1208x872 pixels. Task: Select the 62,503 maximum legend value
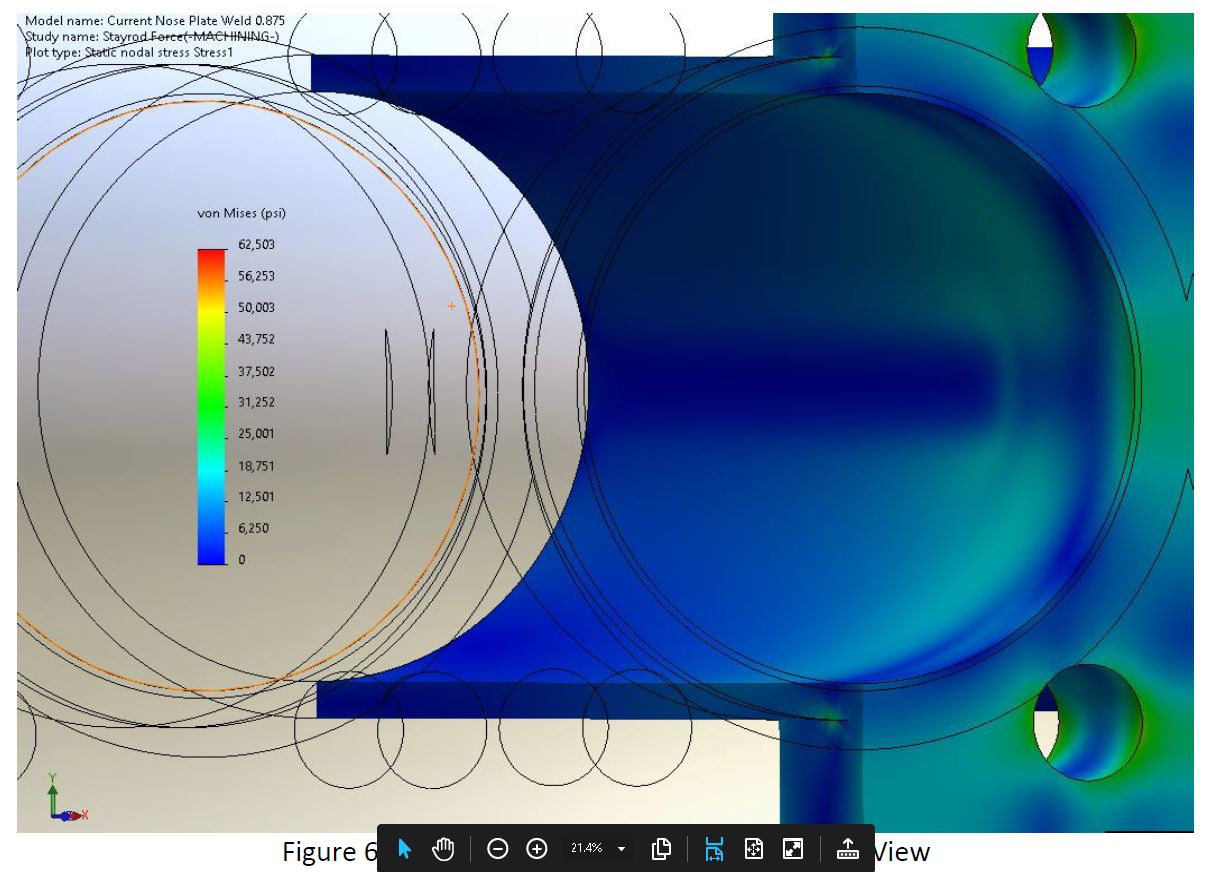point(256,245)
